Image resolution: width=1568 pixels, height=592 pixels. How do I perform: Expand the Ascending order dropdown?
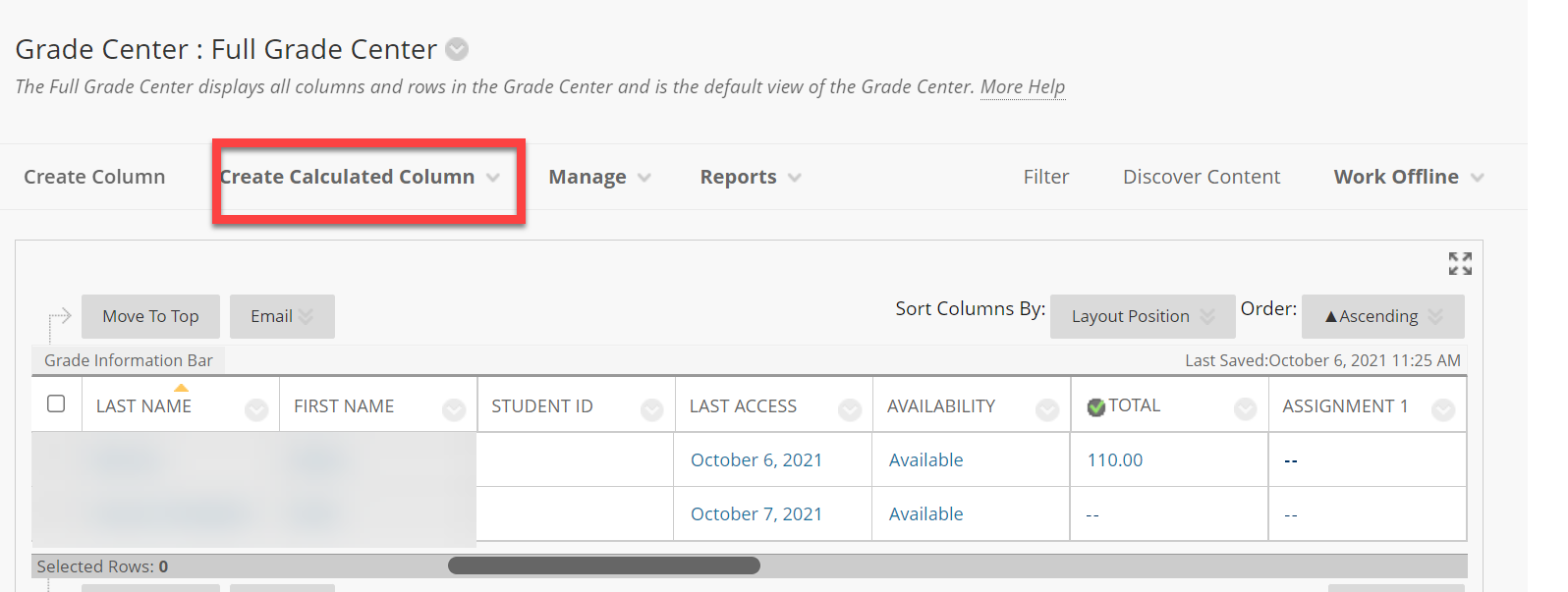1382,316
